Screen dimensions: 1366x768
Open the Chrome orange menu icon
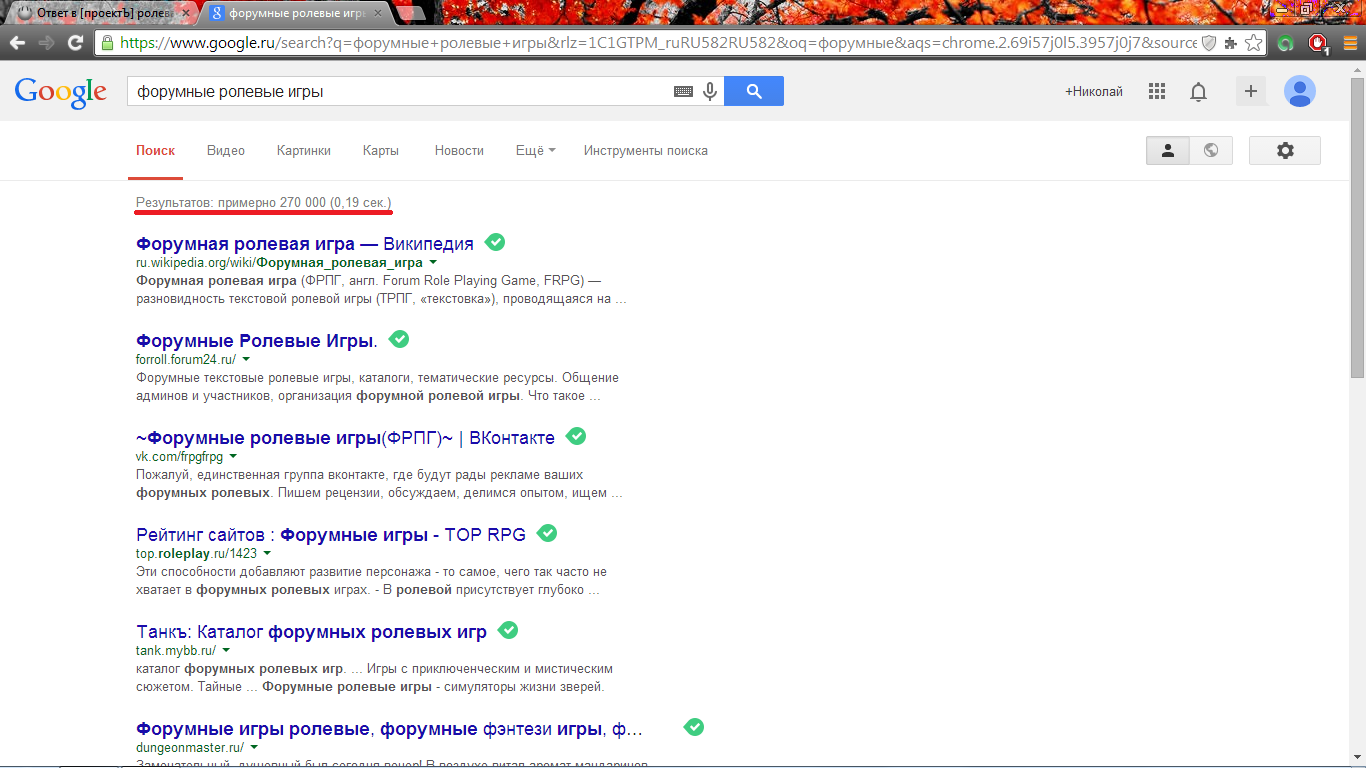(1349, 43)
